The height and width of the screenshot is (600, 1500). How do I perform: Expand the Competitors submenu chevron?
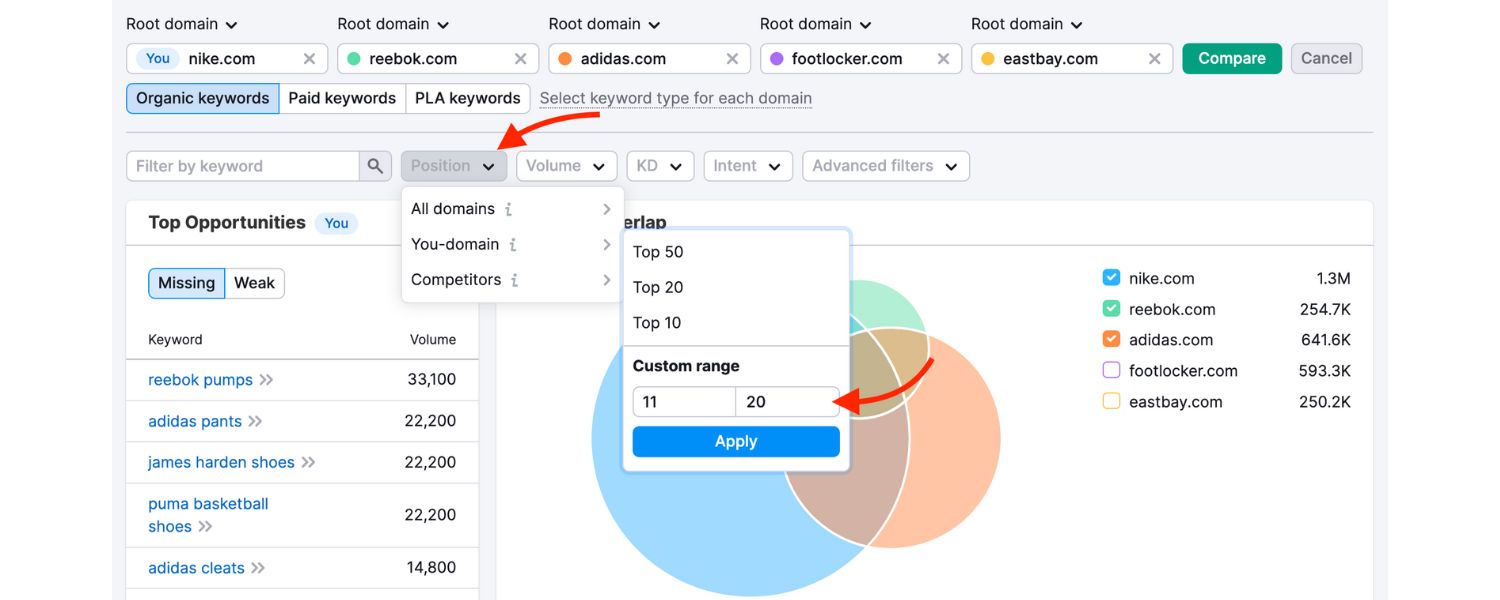(x=606, y=280)
